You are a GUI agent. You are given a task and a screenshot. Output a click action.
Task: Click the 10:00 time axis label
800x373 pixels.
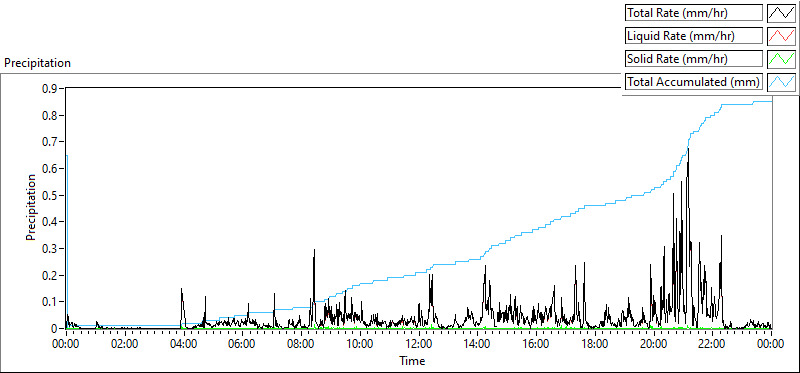(360, 344)
